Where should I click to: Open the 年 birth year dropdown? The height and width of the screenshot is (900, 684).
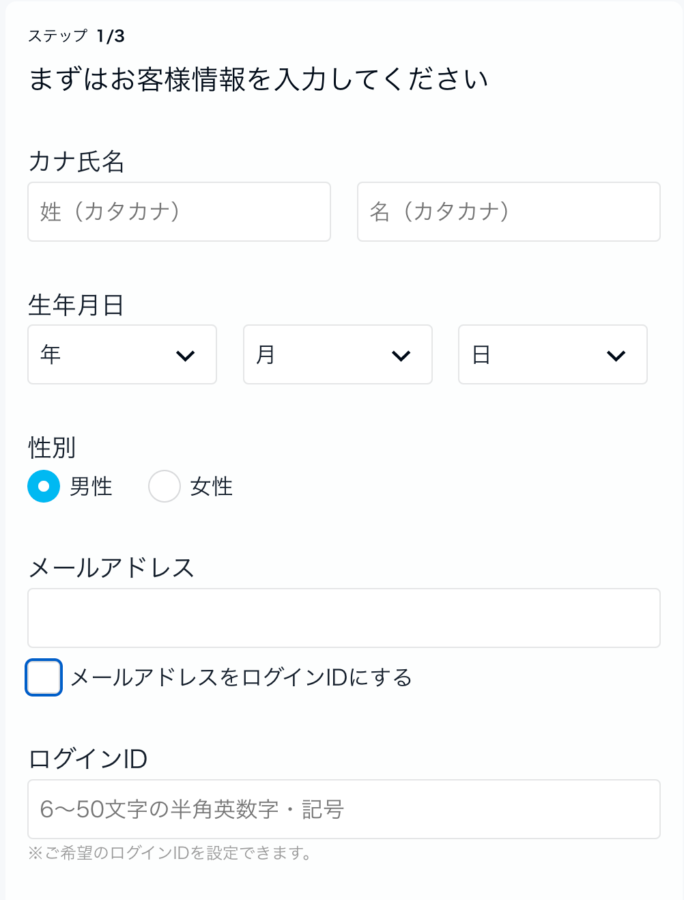[122, 355]
